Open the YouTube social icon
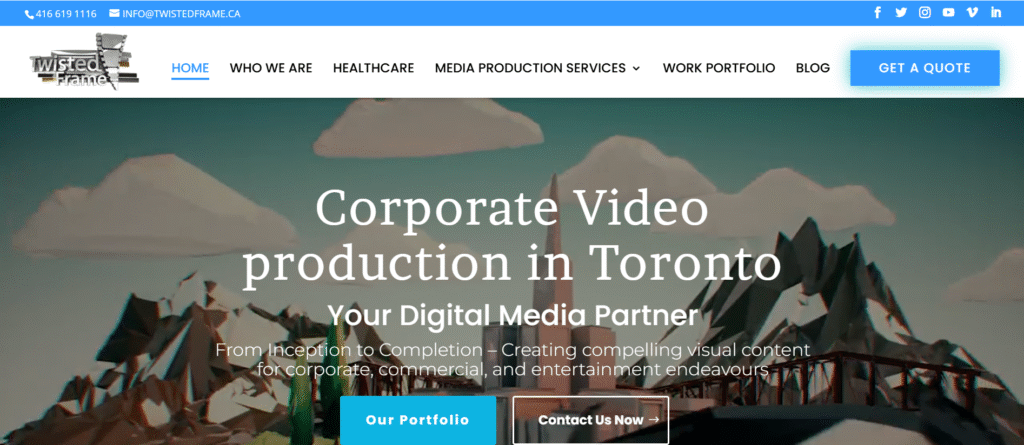Image resolution: width=1024 pixels, height=445 pixels. click(x=948, y=12)
